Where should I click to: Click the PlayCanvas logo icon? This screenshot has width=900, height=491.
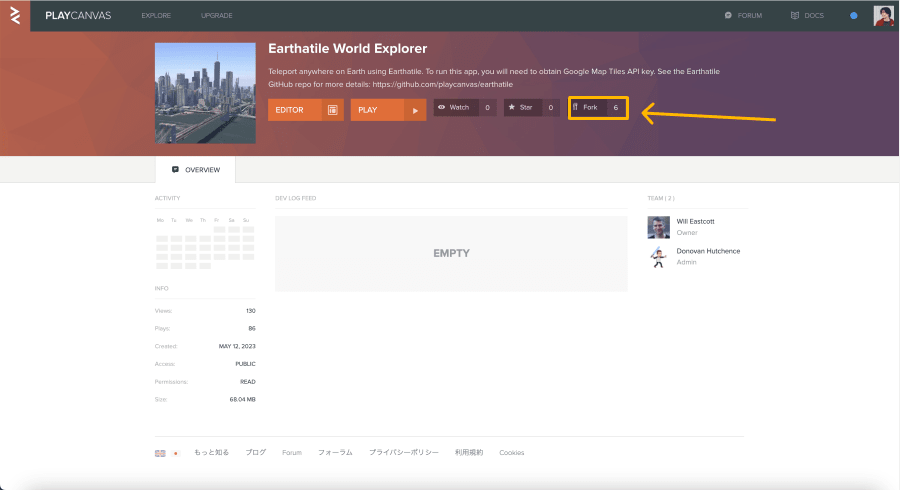(x=15, y=16)
